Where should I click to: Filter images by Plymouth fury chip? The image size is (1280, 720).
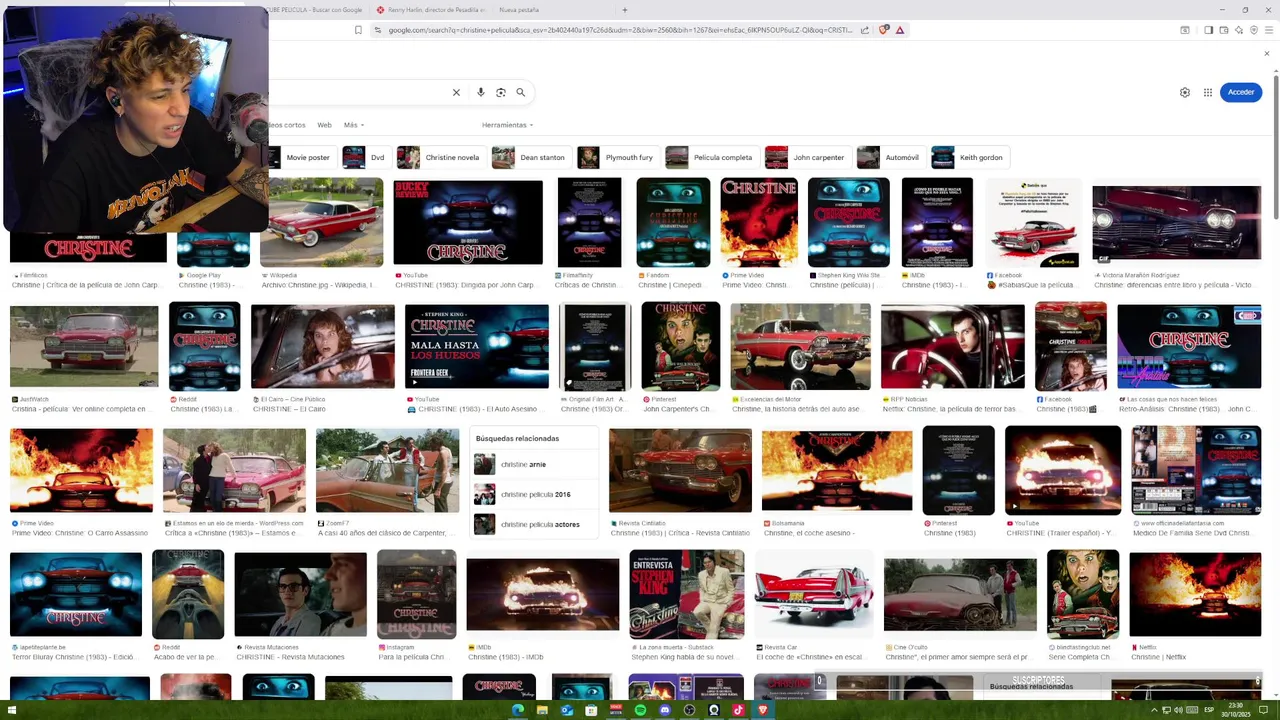[618, 157]
